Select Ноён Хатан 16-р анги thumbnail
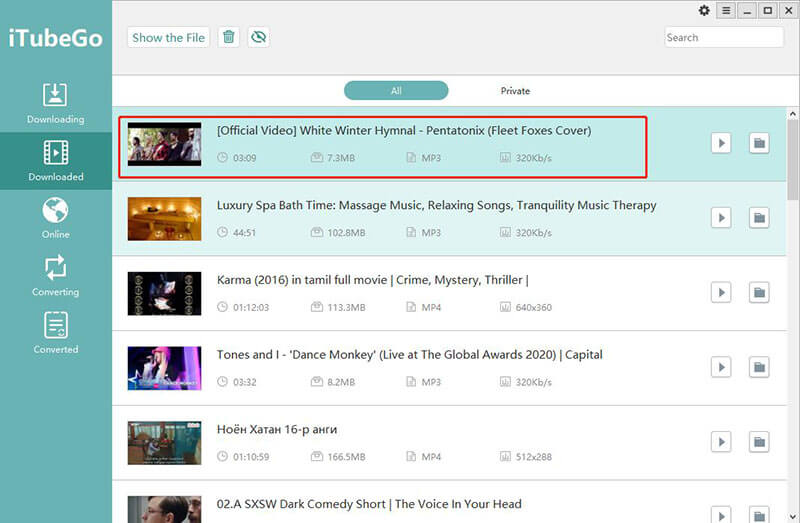 click(x=164, y=443)
